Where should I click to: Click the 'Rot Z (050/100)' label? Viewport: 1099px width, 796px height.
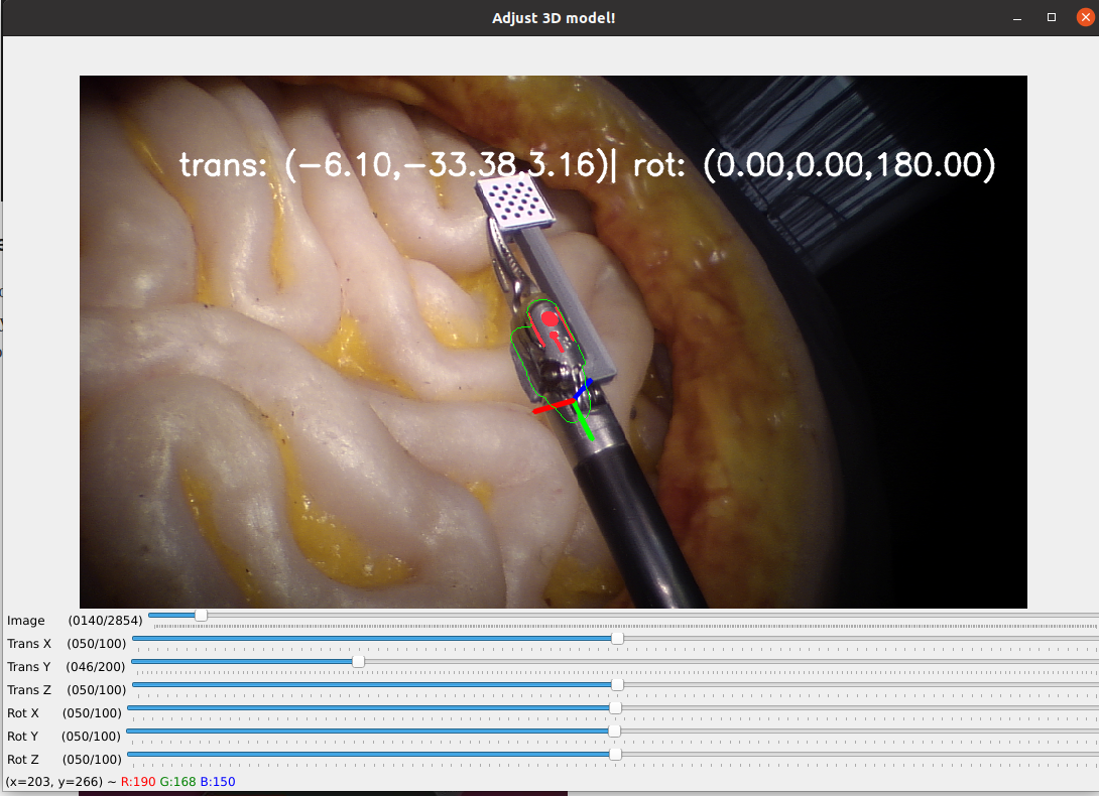point(64,759)
